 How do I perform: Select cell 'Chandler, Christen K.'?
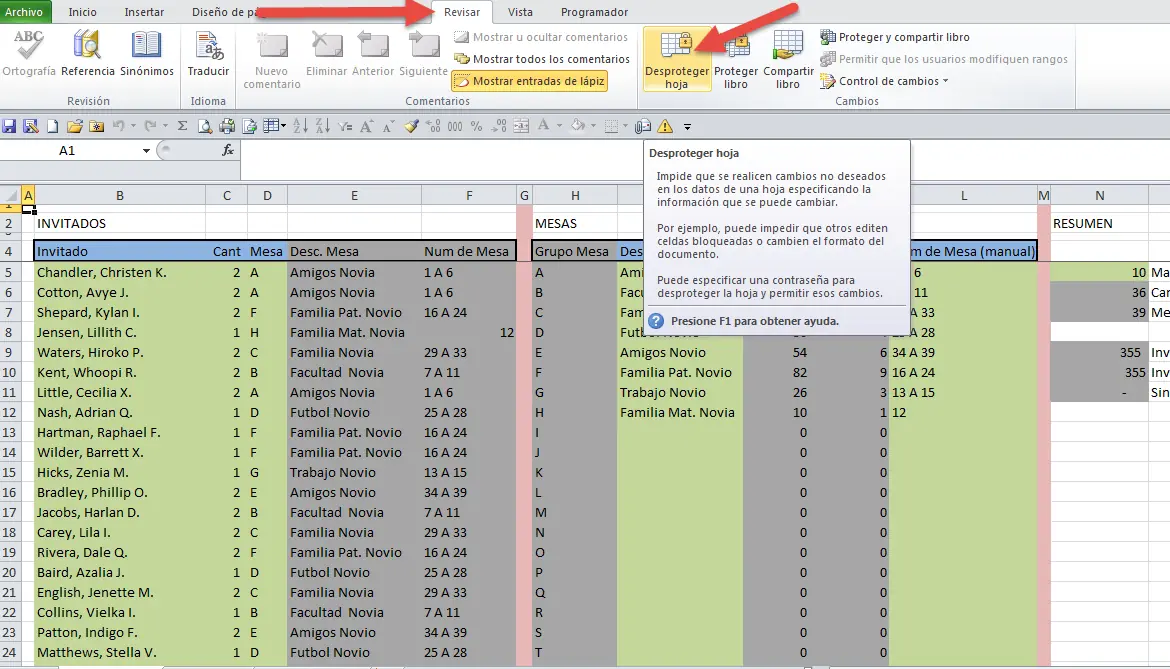119,272
